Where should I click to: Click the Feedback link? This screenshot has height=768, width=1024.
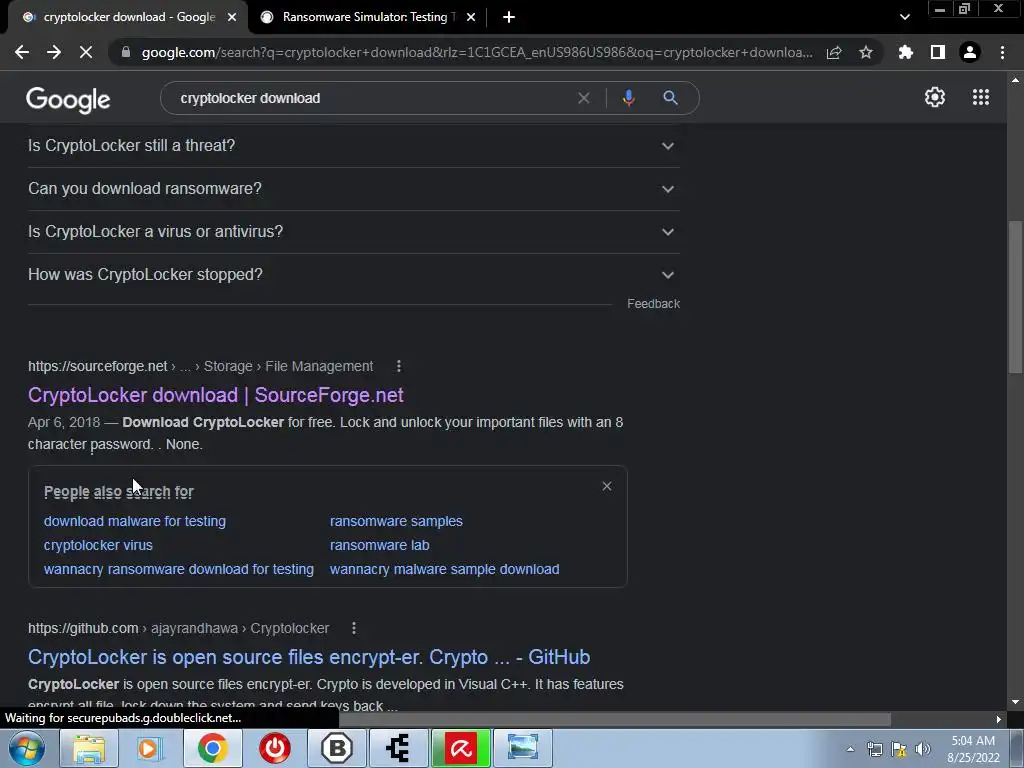[x=653, y=304]
